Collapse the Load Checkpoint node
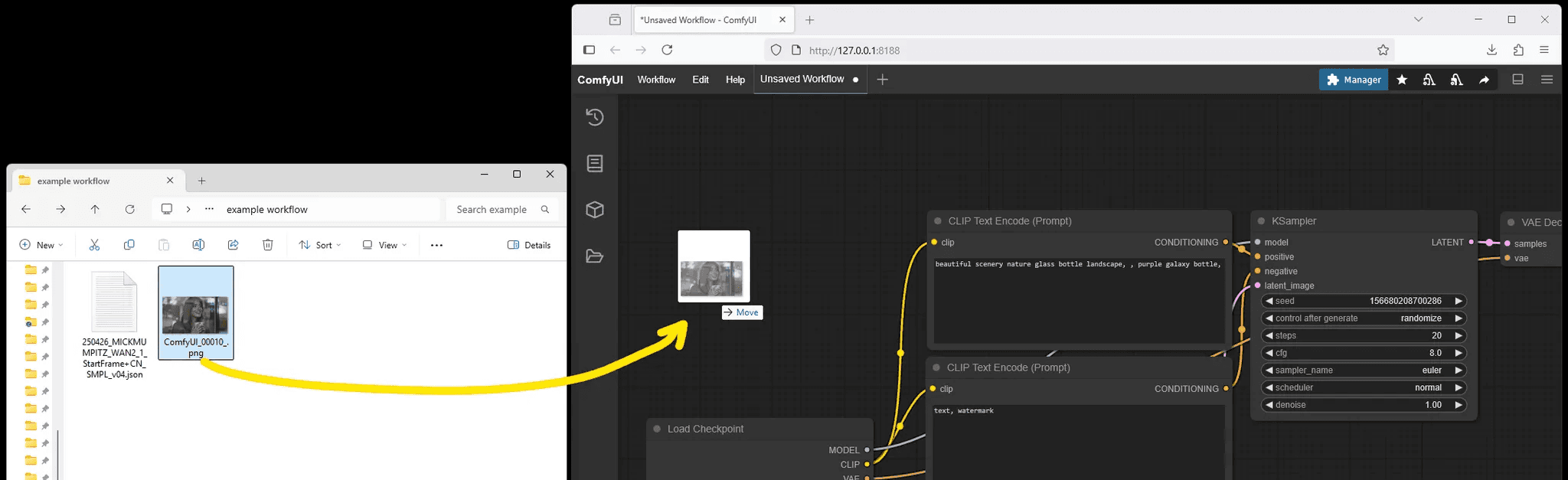 coord(657,429)
